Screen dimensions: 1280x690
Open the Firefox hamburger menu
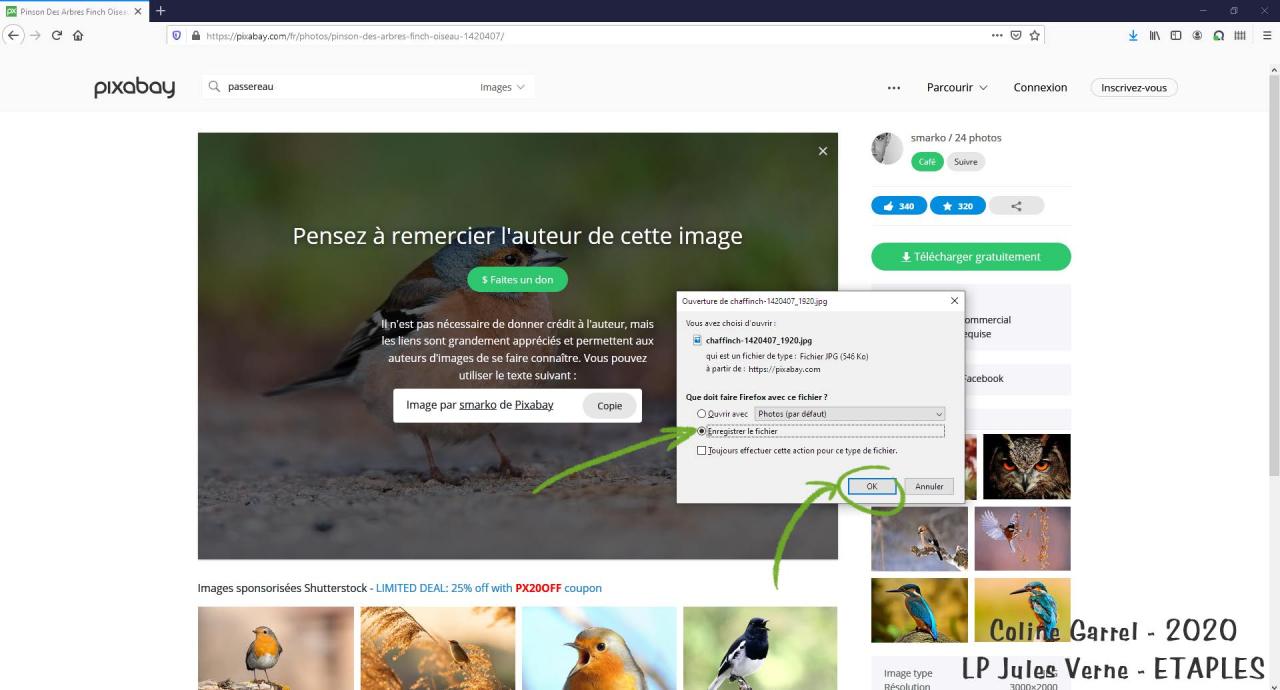pyautogui.click(x=1267, y=35)
